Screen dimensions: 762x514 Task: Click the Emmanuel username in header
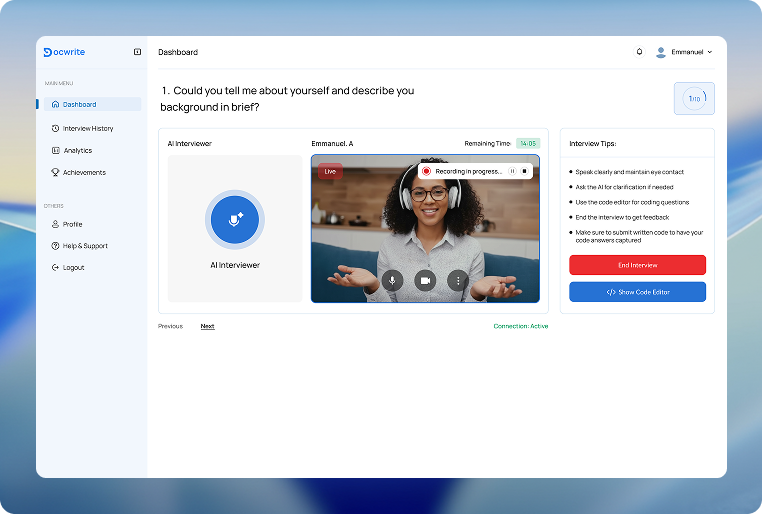(687, 52)
